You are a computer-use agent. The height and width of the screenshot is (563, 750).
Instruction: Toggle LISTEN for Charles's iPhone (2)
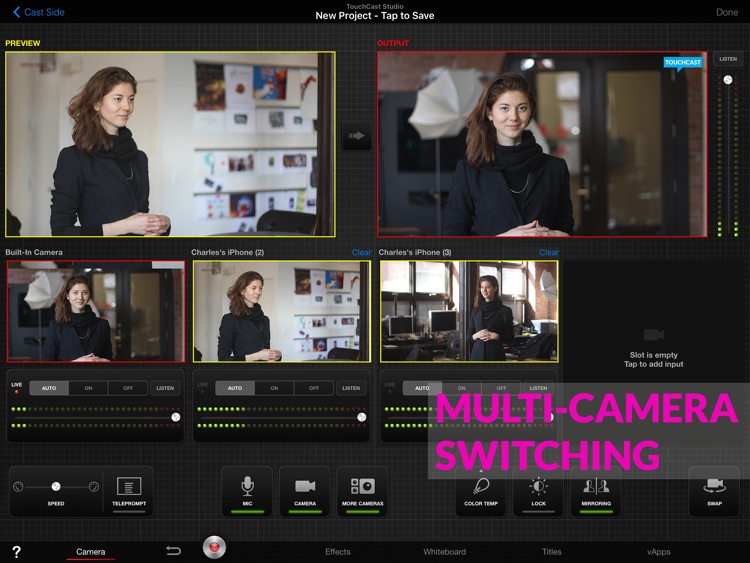[351, 388]
